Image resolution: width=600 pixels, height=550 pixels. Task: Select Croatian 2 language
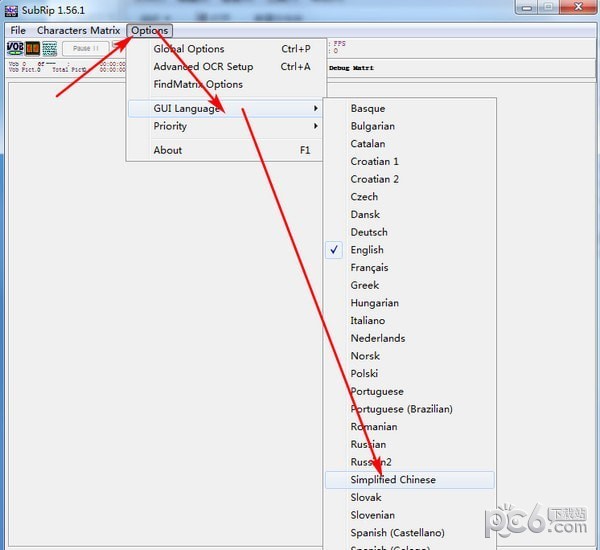(x=409, y=179)
